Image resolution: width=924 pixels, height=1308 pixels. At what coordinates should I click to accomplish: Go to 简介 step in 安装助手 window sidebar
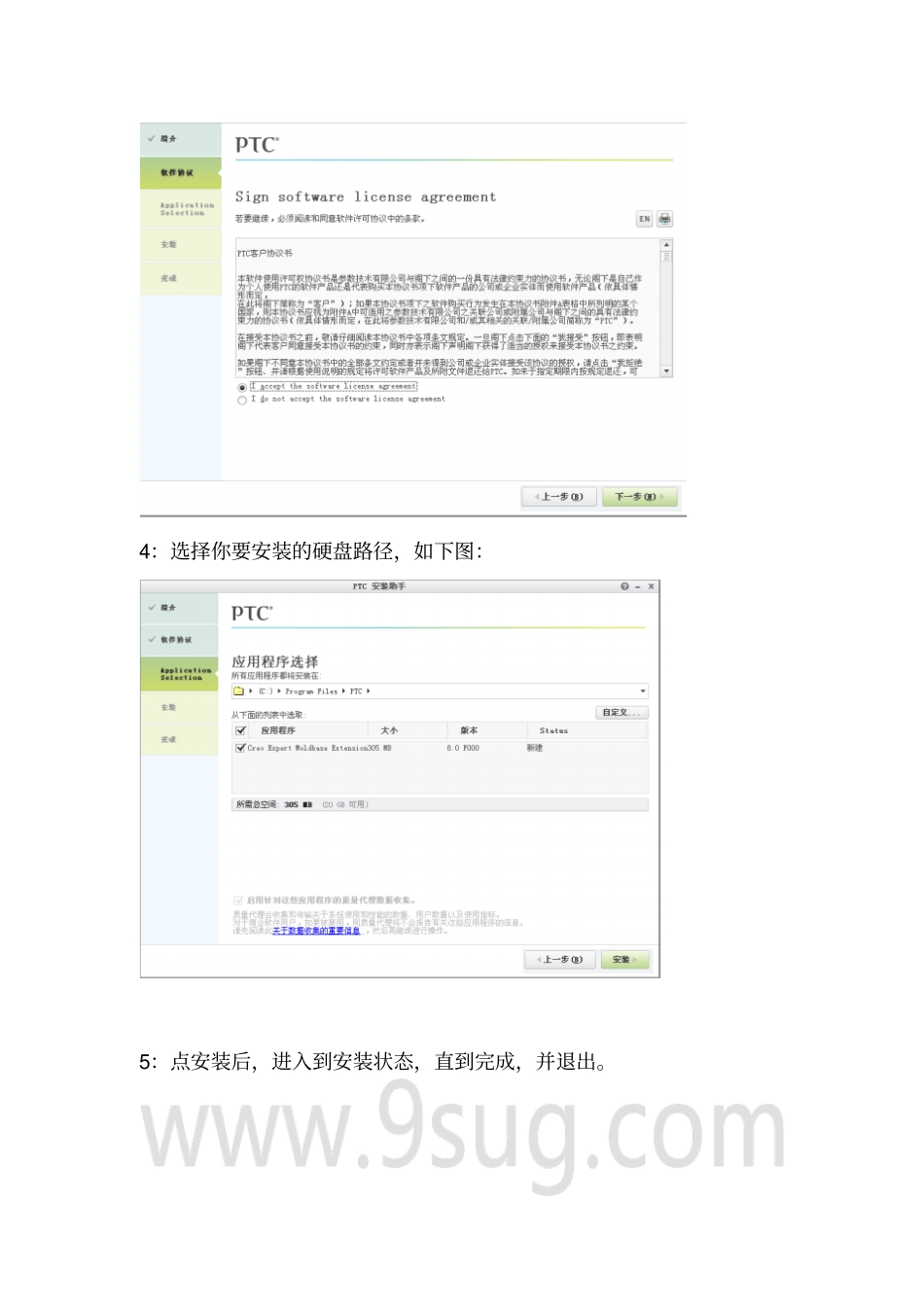(180, 608)
